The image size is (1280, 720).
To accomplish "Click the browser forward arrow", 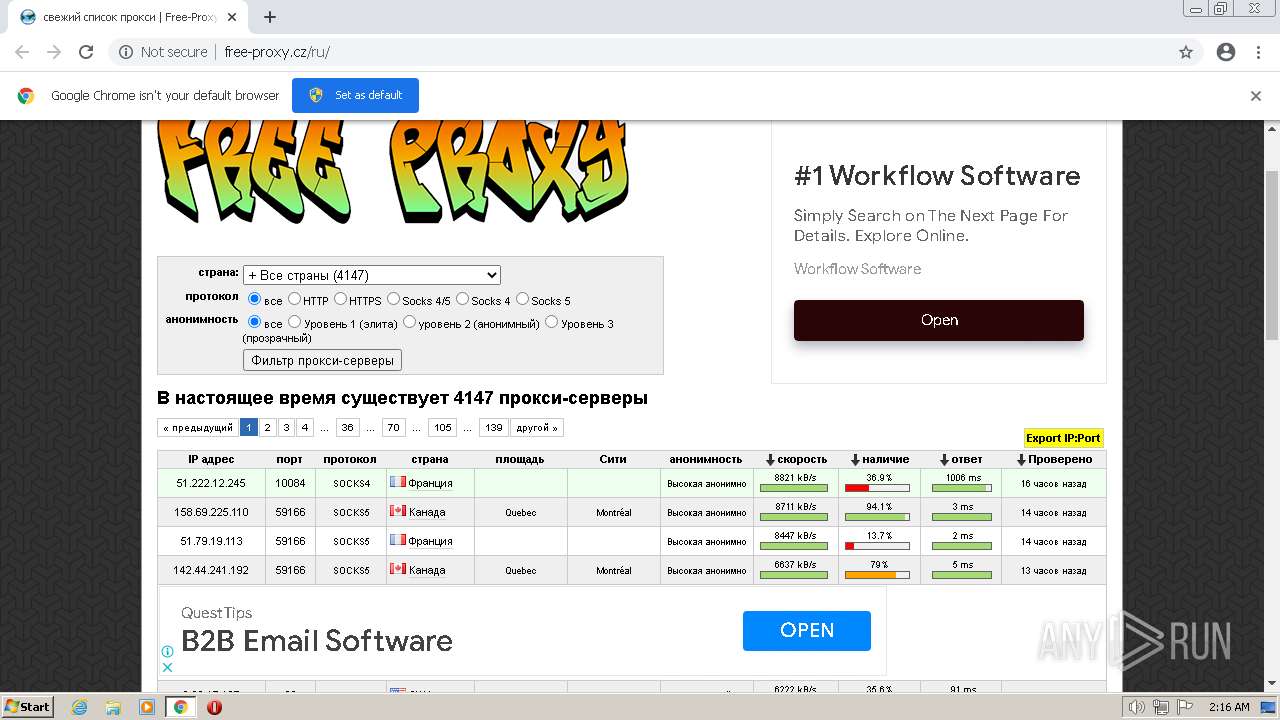I will pyautogui.click(x=54, y=52).
